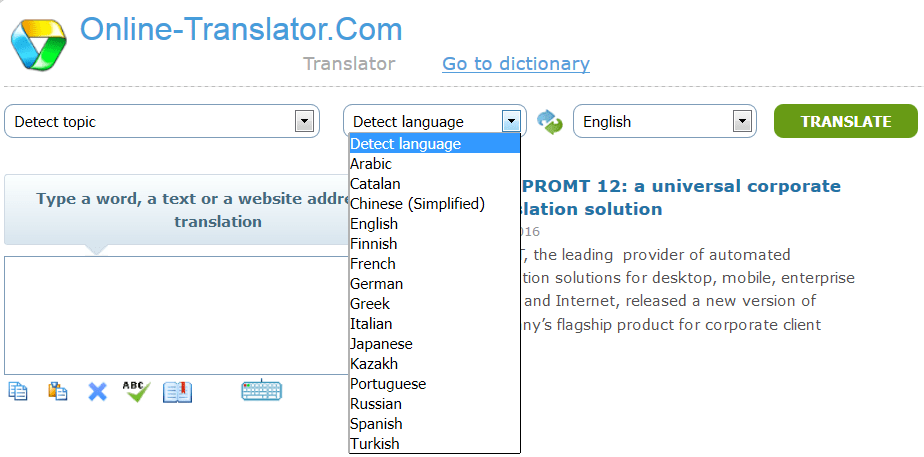Swap languages with the arrows icon
The width and height of the screenshot is (924, 457).
click(x=549, y=122)
